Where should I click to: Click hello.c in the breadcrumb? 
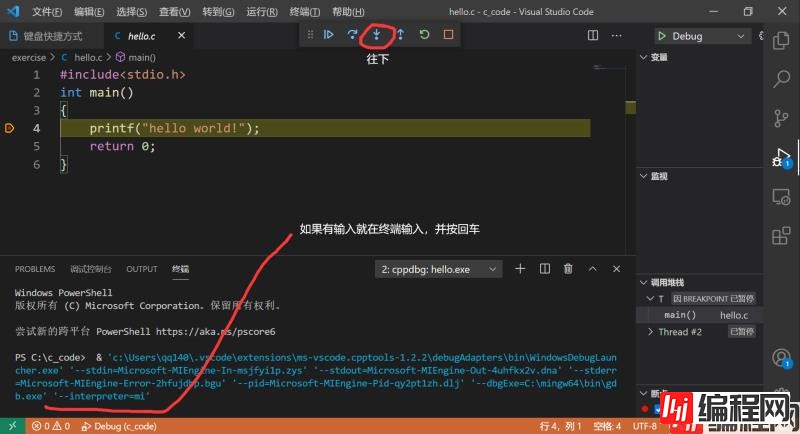[x=88, y=58]
